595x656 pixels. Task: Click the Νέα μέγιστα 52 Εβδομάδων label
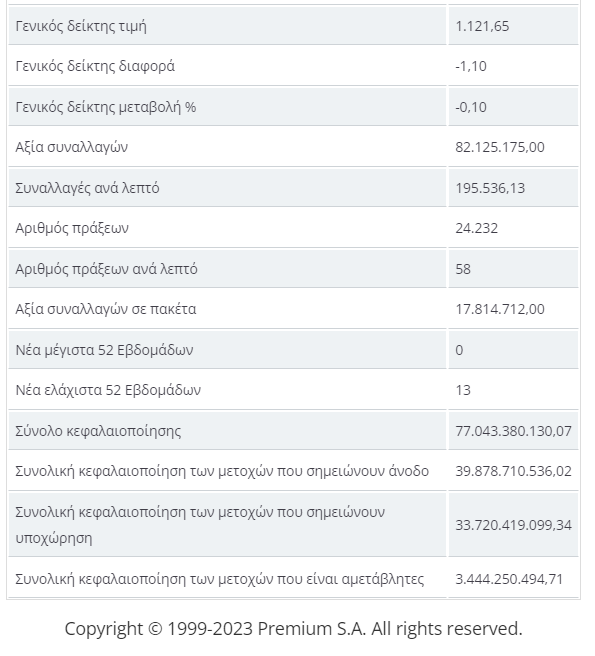tap(104, 350)
